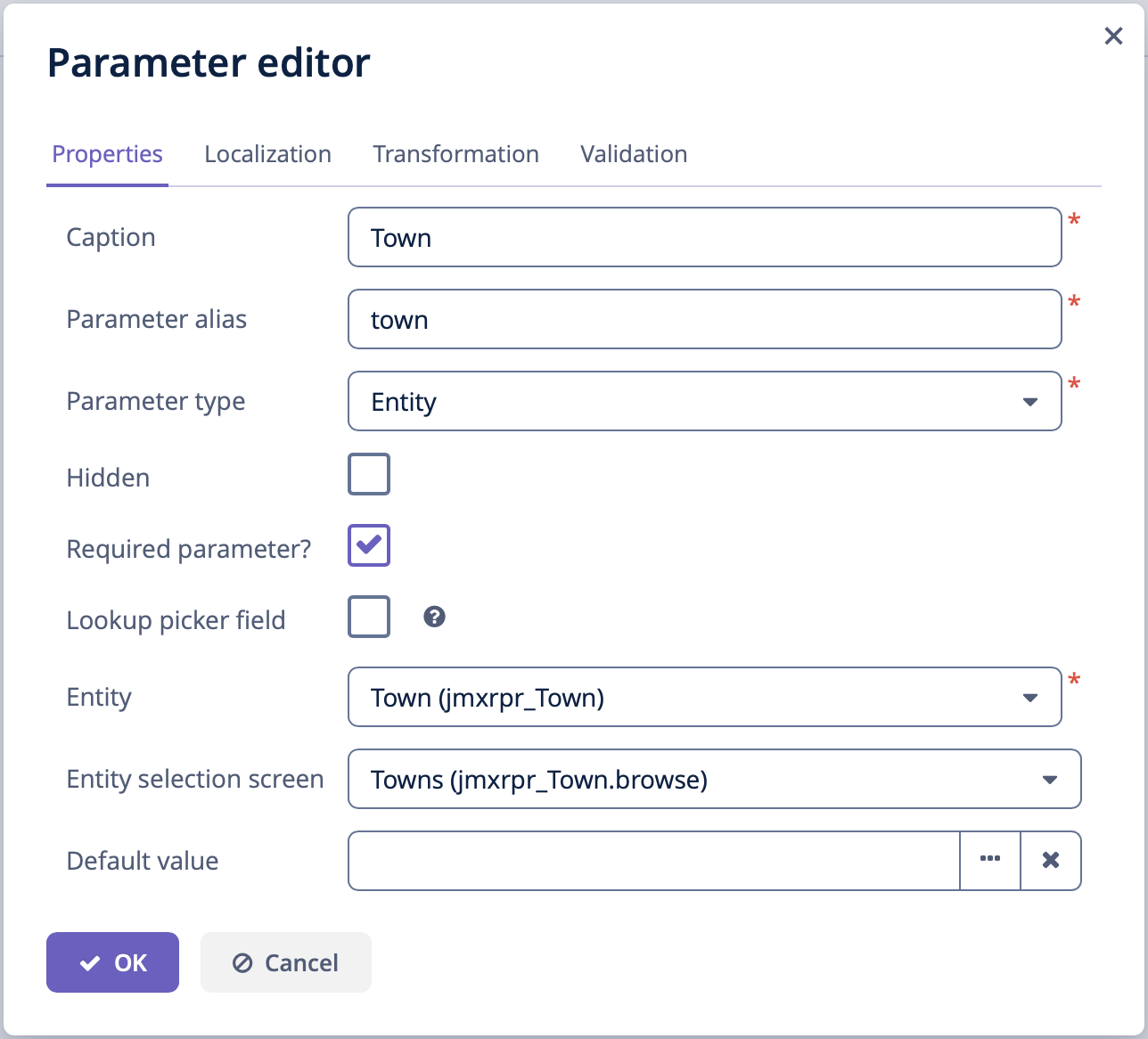This screenshot has height=1039, width=1148.
Task: Select the Properties tab
Action: click(x=107, y=154)
